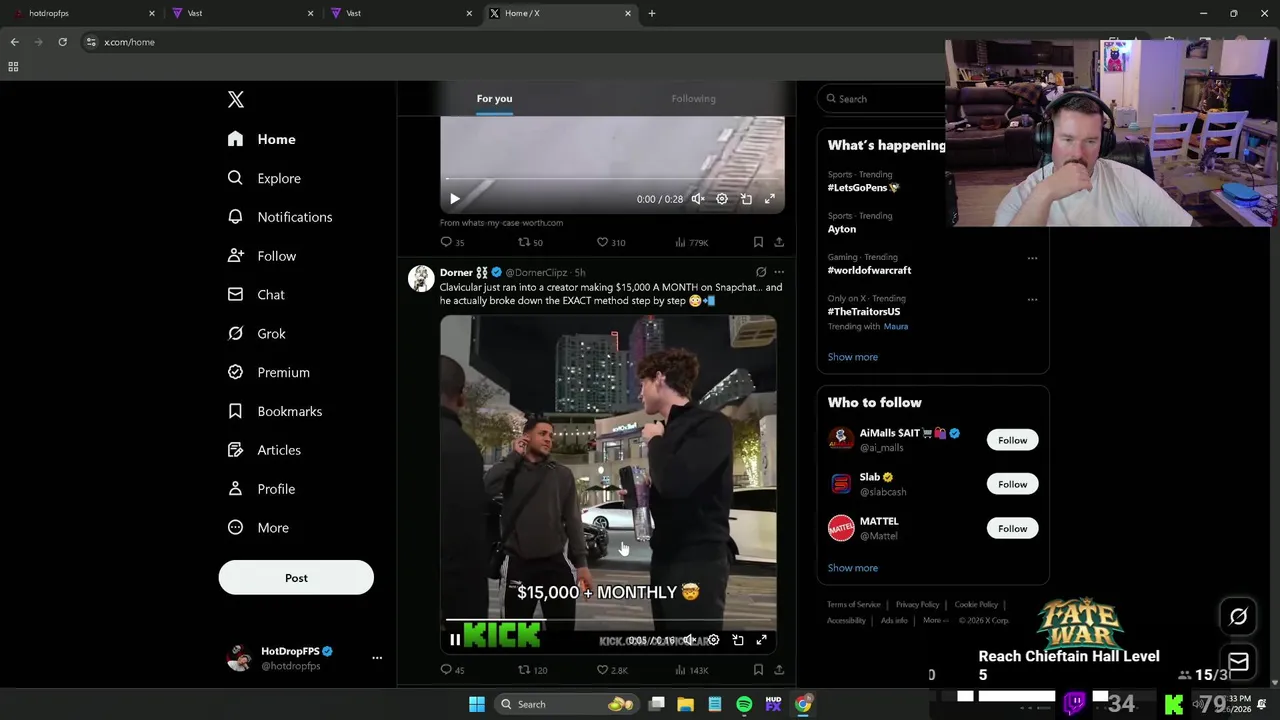The width and height of the screenshot is (1280, 720).
Task: Reload the page in Chrome
Action: coord(62,42)
